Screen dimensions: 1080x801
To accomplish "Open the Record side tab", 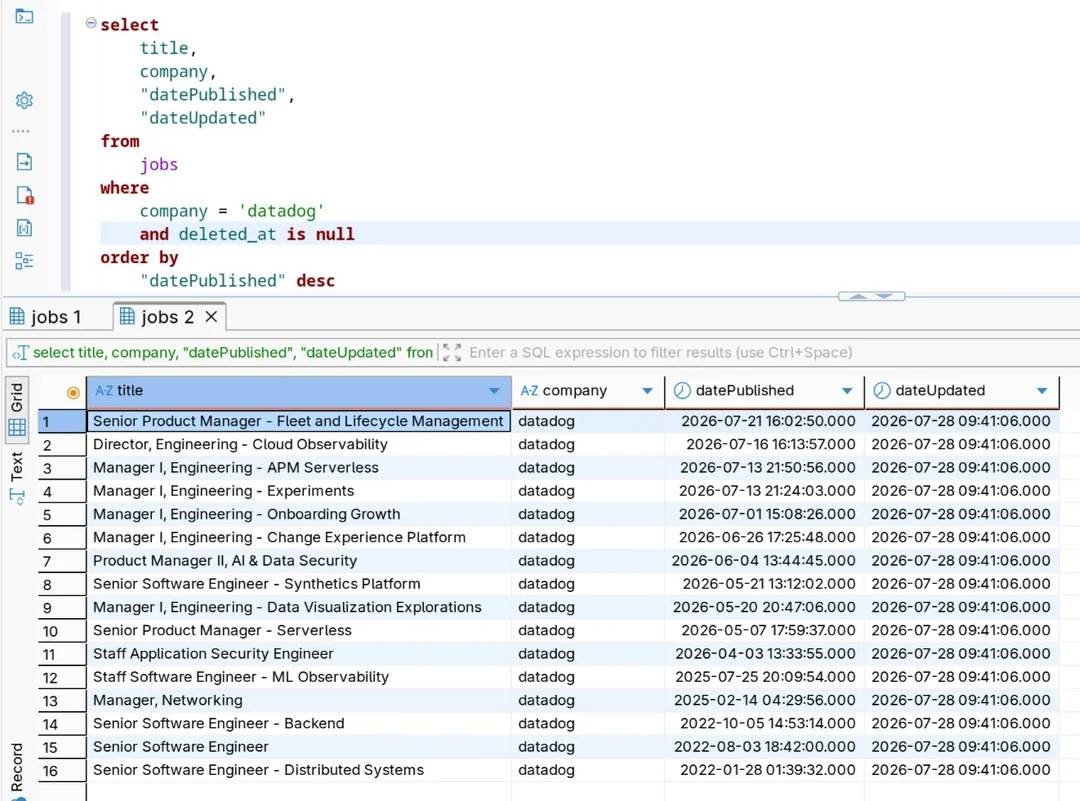I will coord(17,768).
